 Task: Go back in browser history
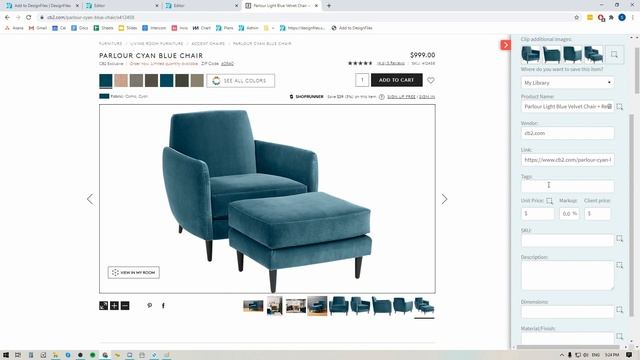point(7,18)
